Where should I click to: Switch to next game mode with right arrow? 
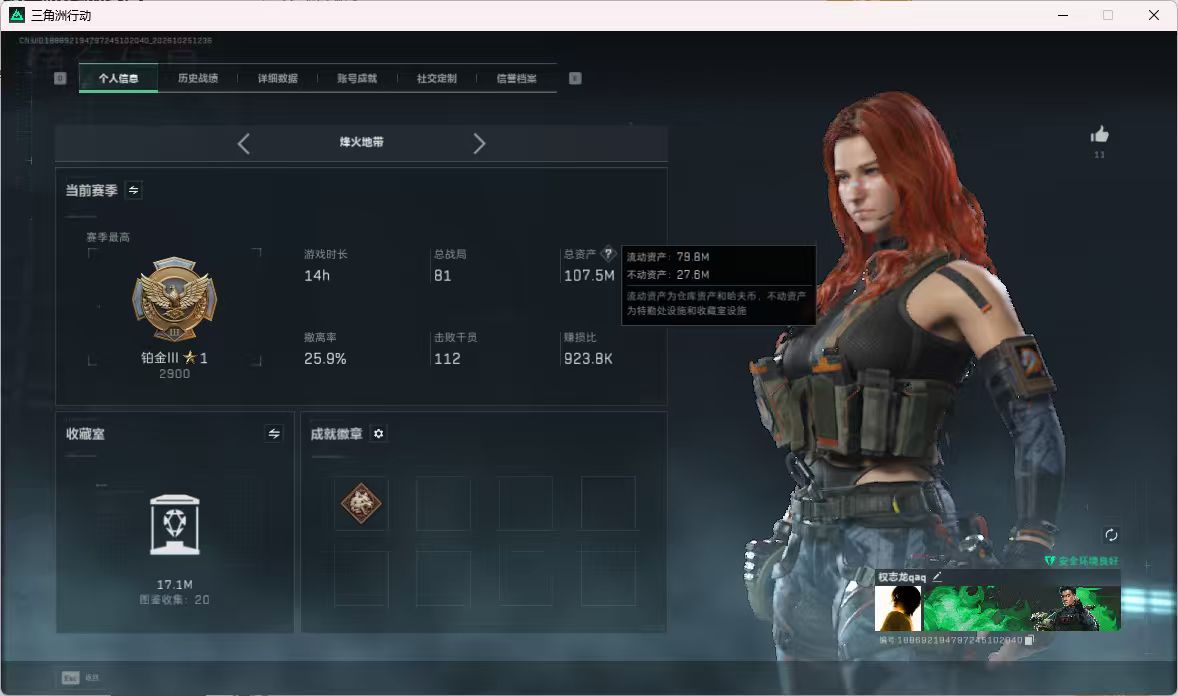(x=479, y=144)
